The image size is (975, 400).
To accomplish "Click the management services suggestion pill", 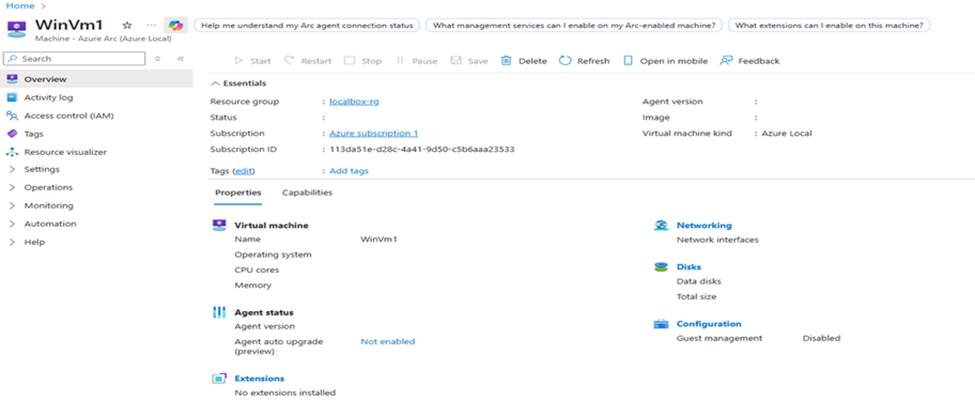I will [574, 26].
